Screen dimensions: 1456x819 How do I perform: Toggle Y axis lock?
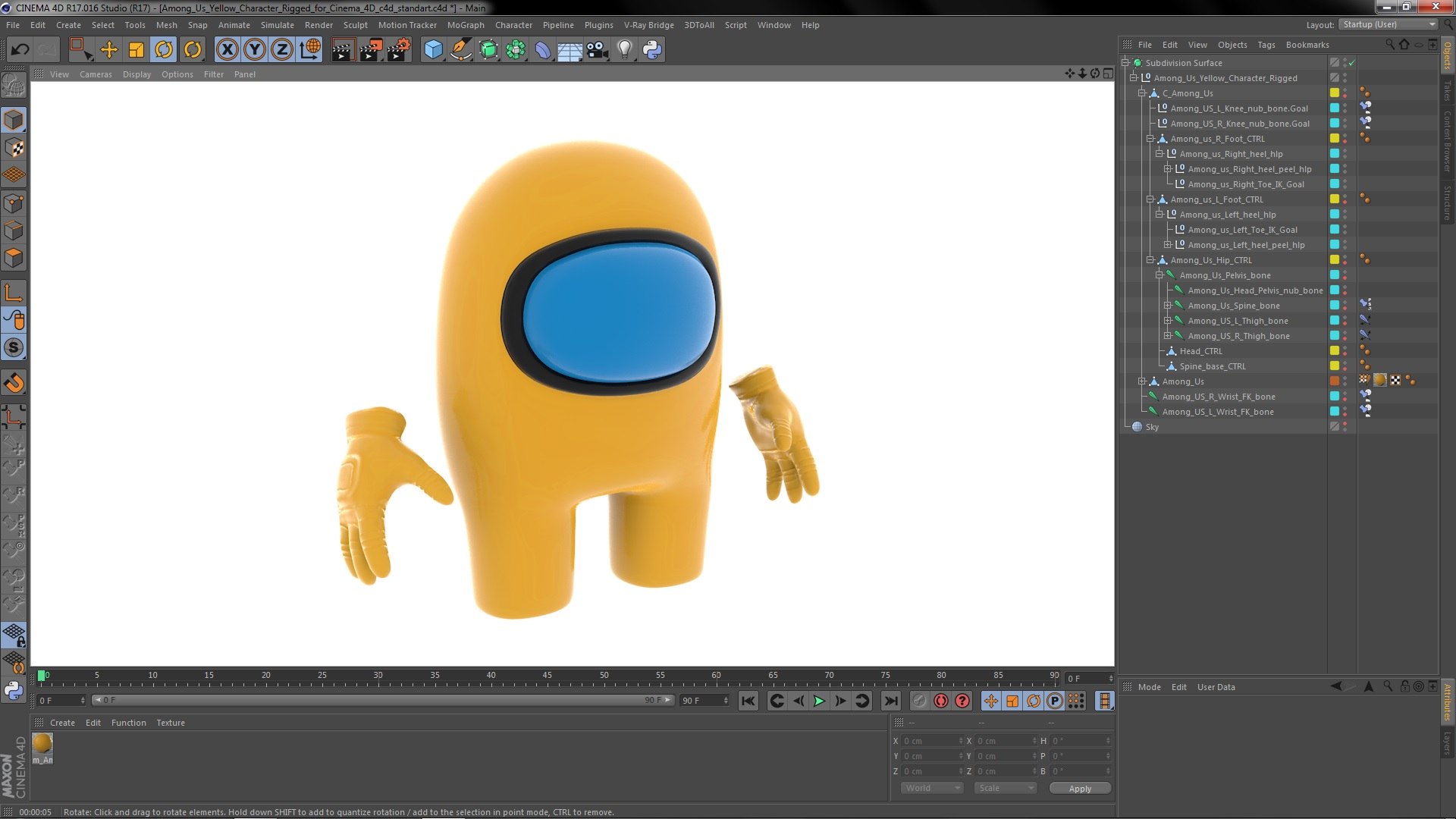coord(255,50)
